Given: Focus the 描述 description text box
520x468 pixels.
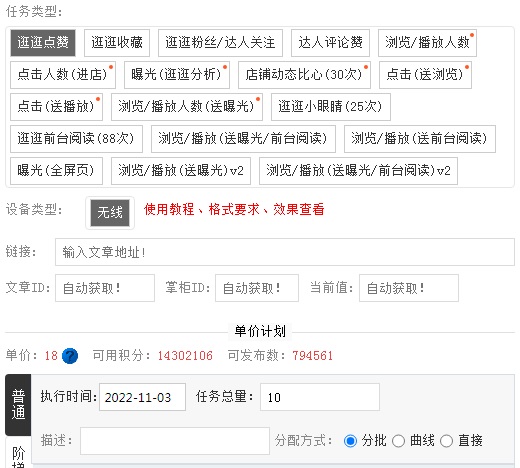Looking at the screenshot, I should (x=175, y=441).
